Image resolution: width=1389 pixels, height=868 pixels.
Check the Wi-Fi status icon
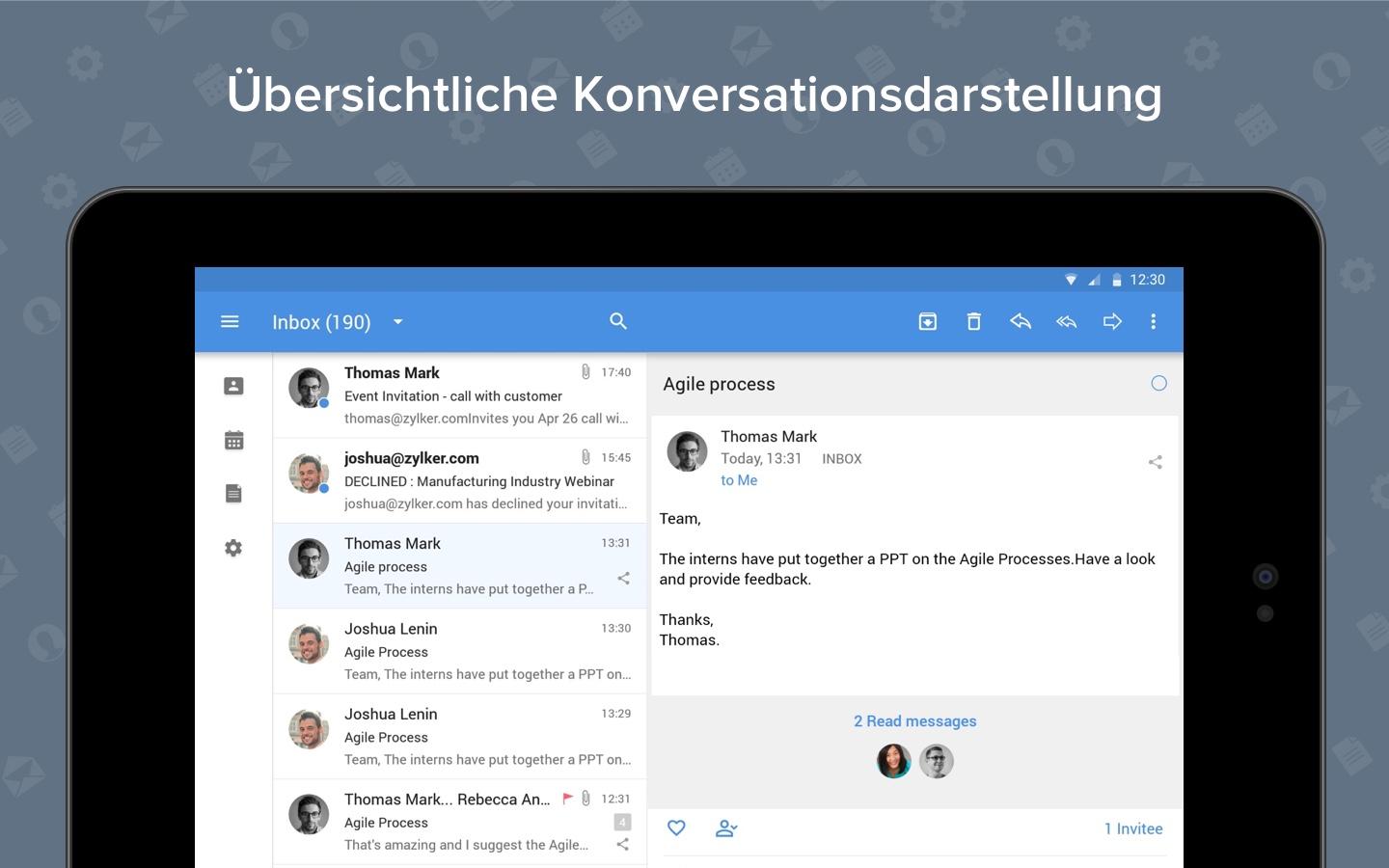[1071, 280]
